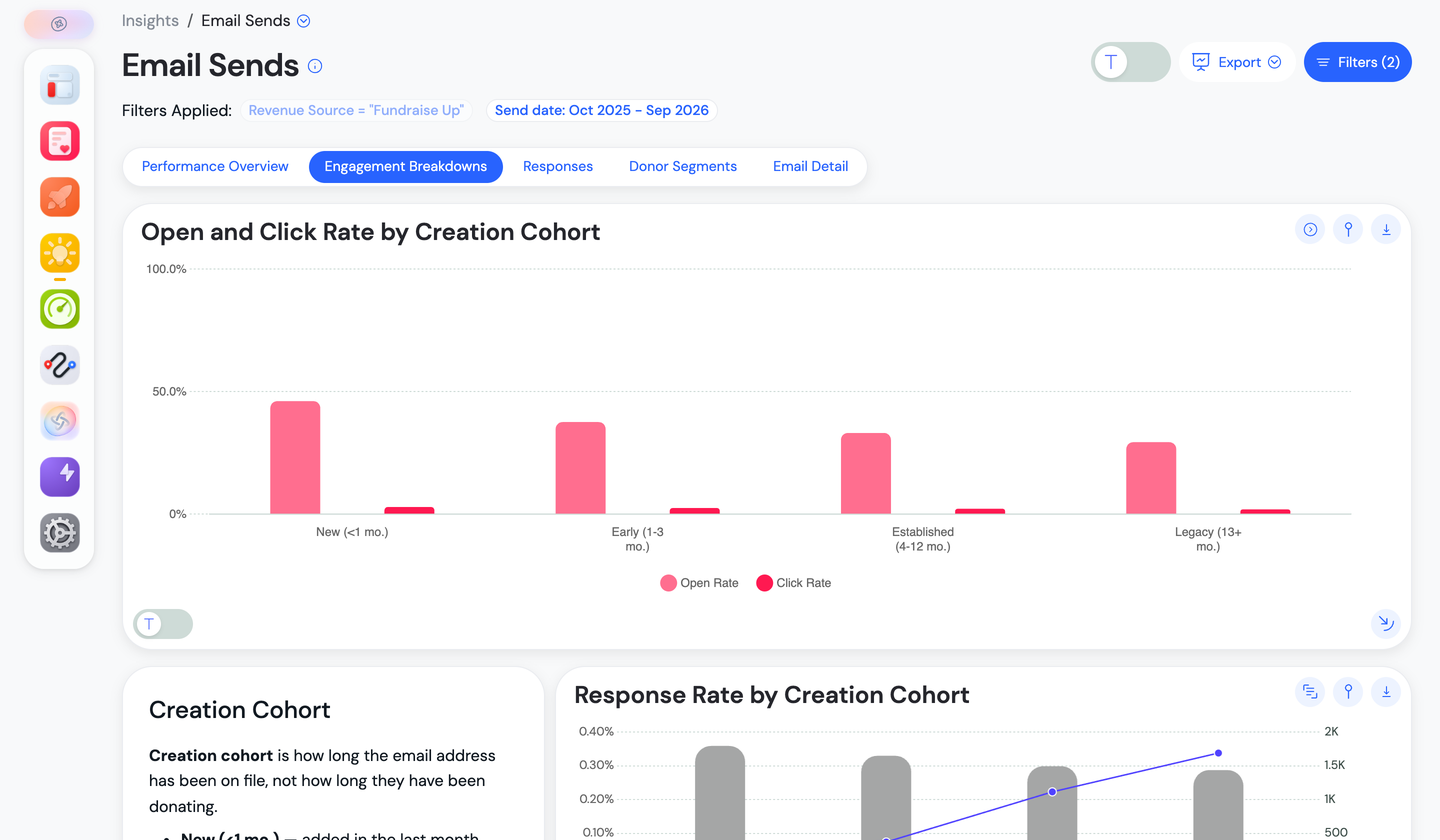Click the 'Legacy (13+ mo.)' axis label
The width and height of the screenshot is (1440, 840).
[x=1208, y=539]
